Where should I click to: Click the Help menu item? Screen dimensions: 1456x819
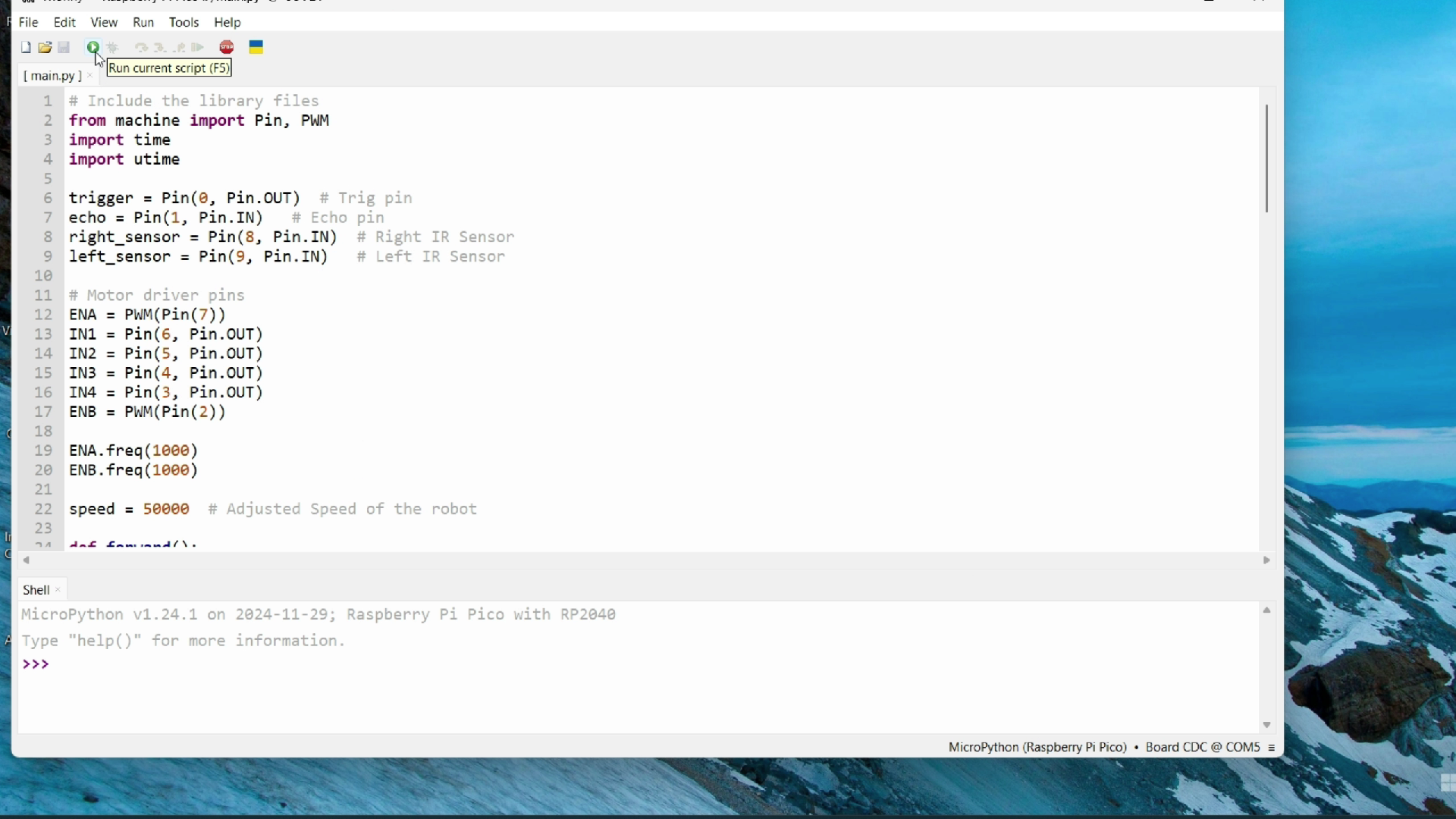[227, 22]
